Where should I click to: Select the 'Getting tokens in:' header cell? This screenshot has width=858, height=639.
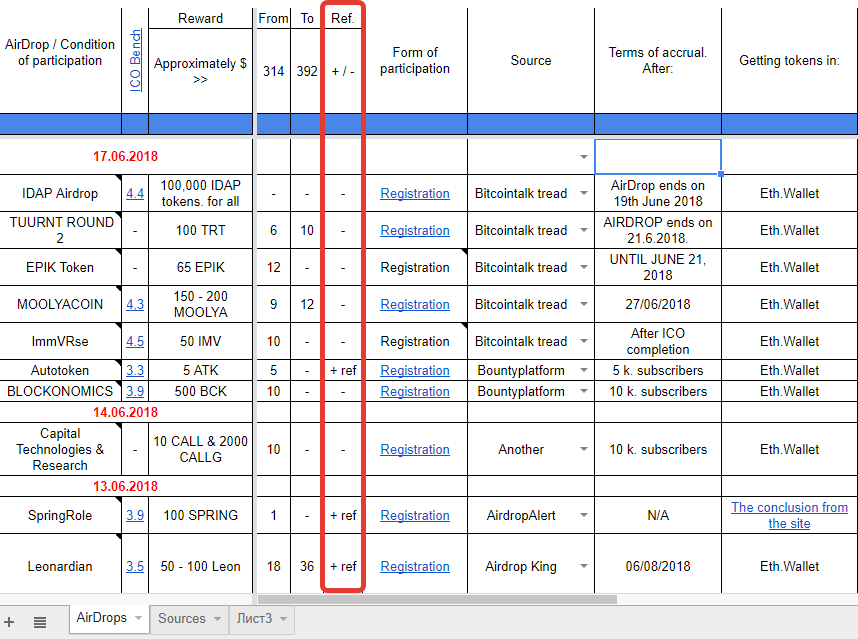tap(789, 60)
